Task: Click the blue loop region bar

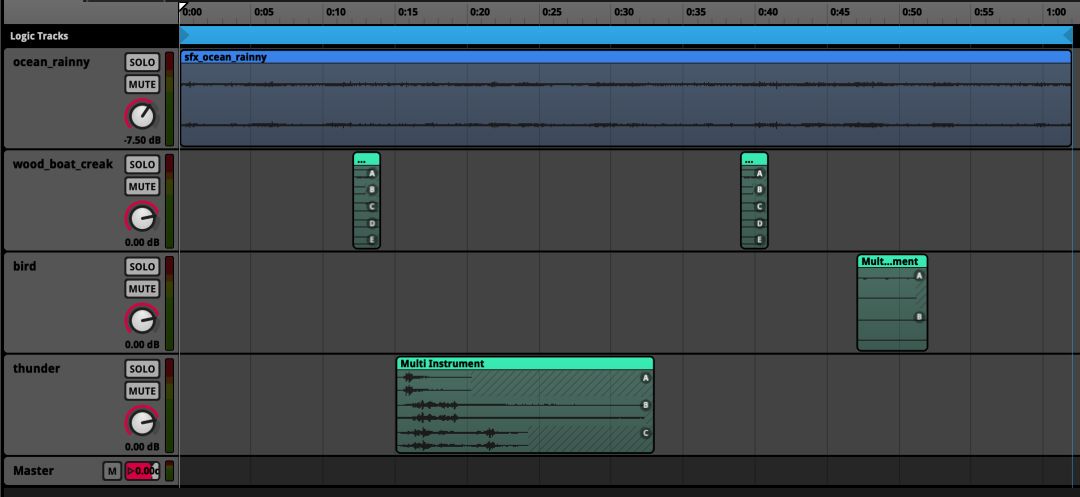Action: tap(626, 36)
